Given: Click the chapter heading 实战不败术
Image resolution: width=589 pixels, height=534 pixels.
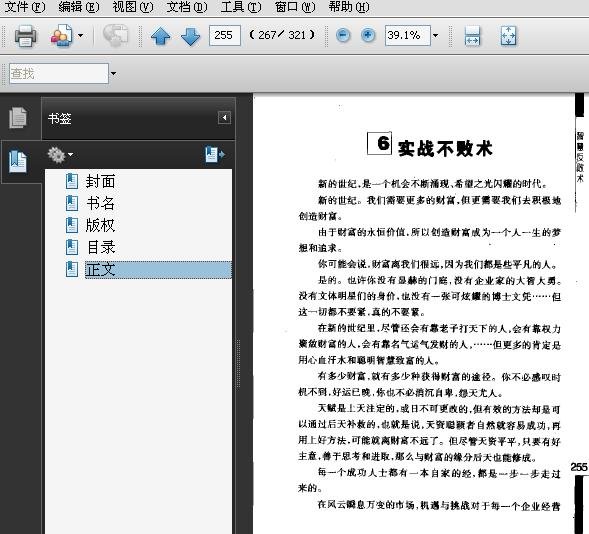Looking at the screenshot, I should pyautogui.click(x=445, y=148).
